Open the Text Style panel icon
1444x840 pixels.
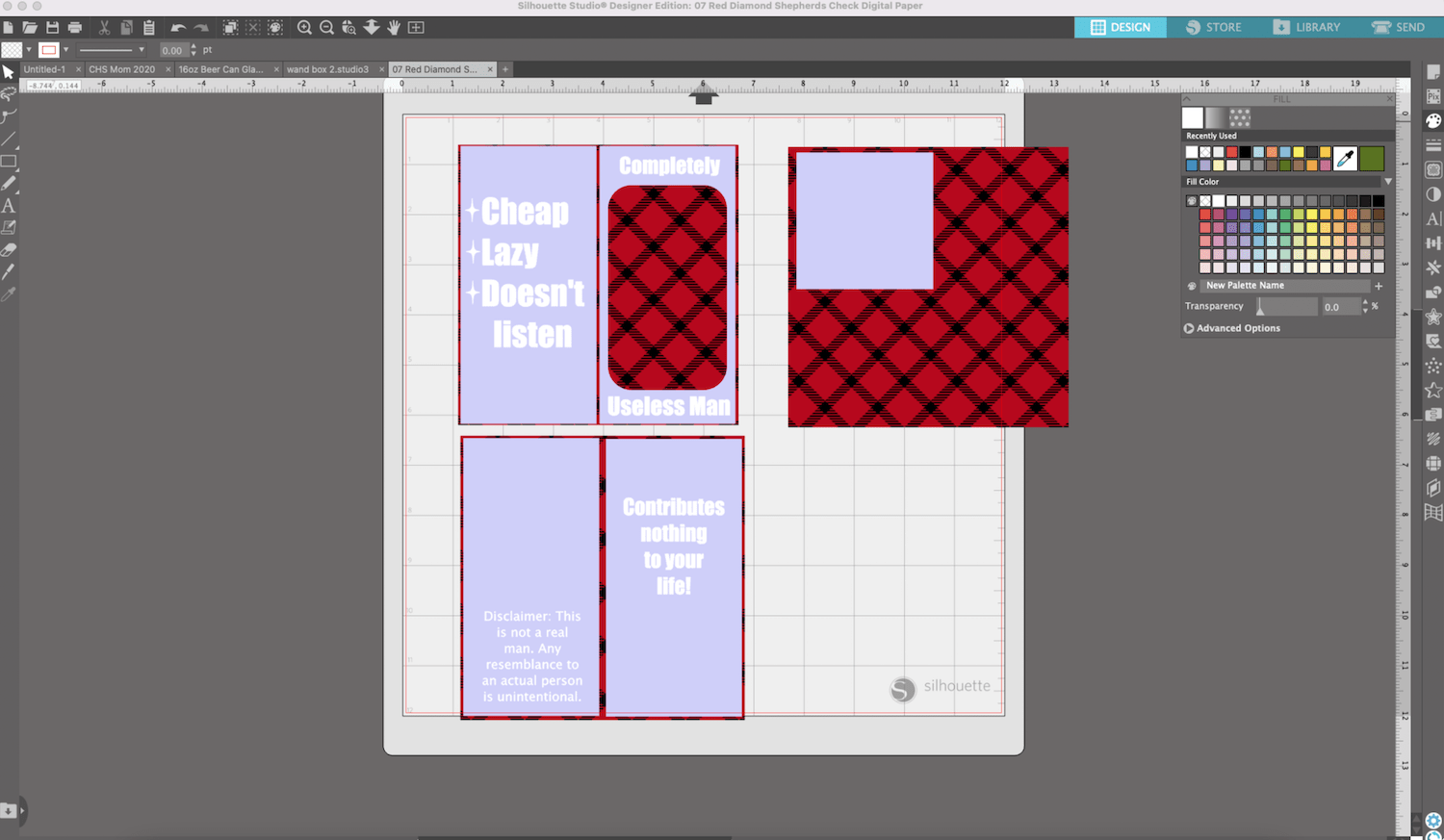tap(1433, 218)
